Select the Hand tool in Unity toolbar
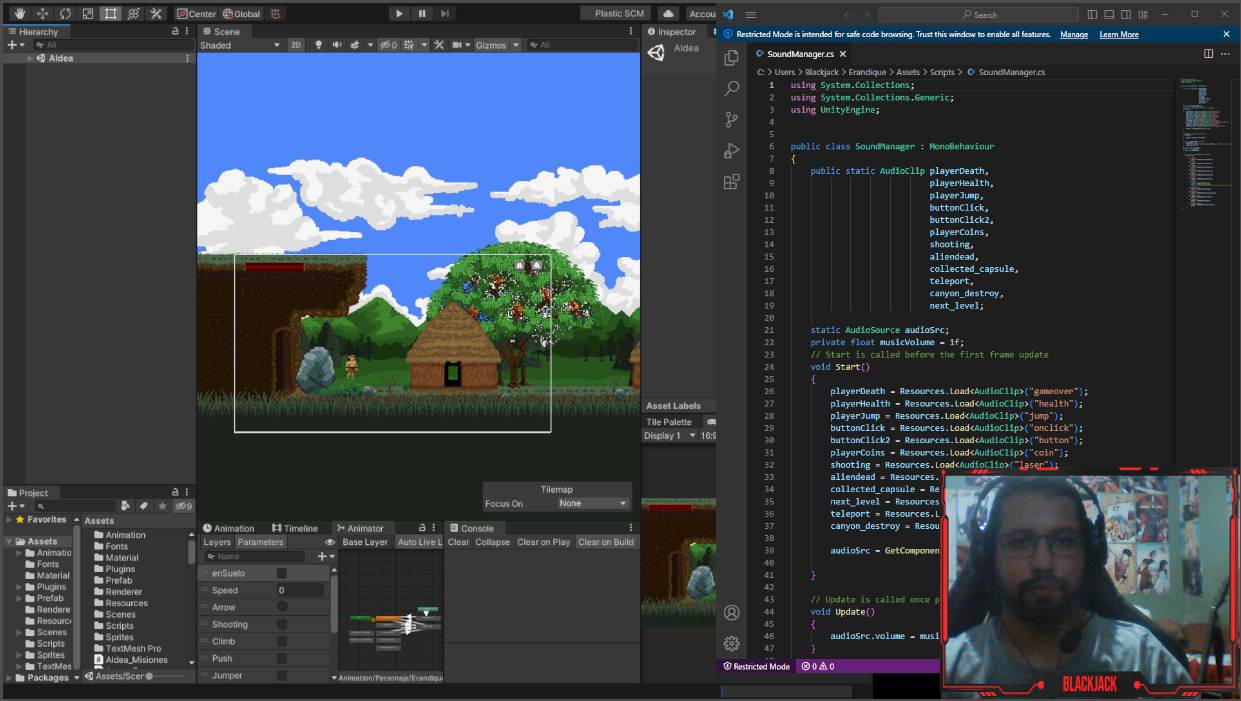1241x701 pixels. 18,14
